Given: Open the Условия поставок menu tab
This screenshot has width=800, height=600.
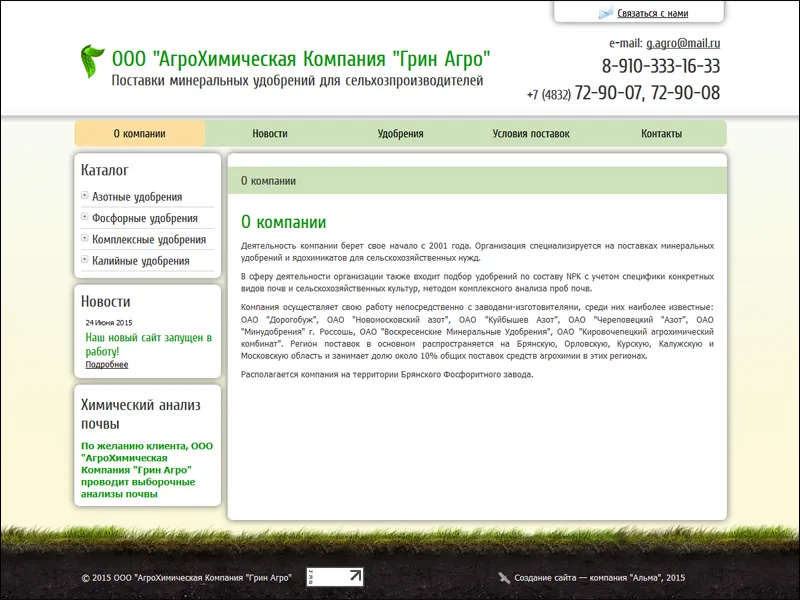Looking at the screenshot, I should [531, 134].
